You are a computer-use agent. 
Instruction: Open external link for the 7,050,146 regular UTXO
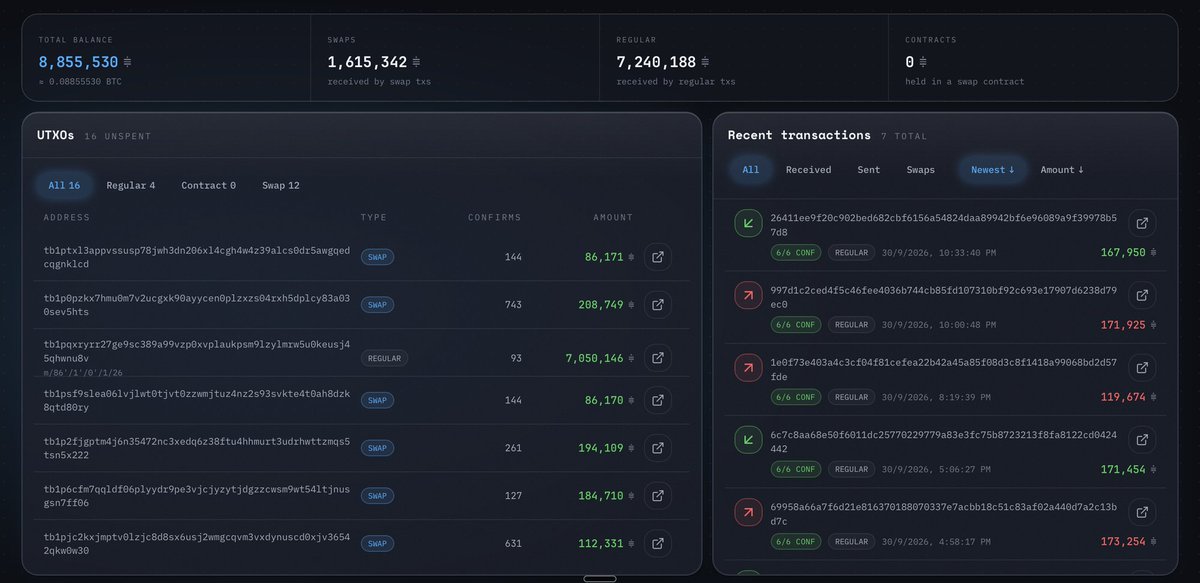[658, 357]
